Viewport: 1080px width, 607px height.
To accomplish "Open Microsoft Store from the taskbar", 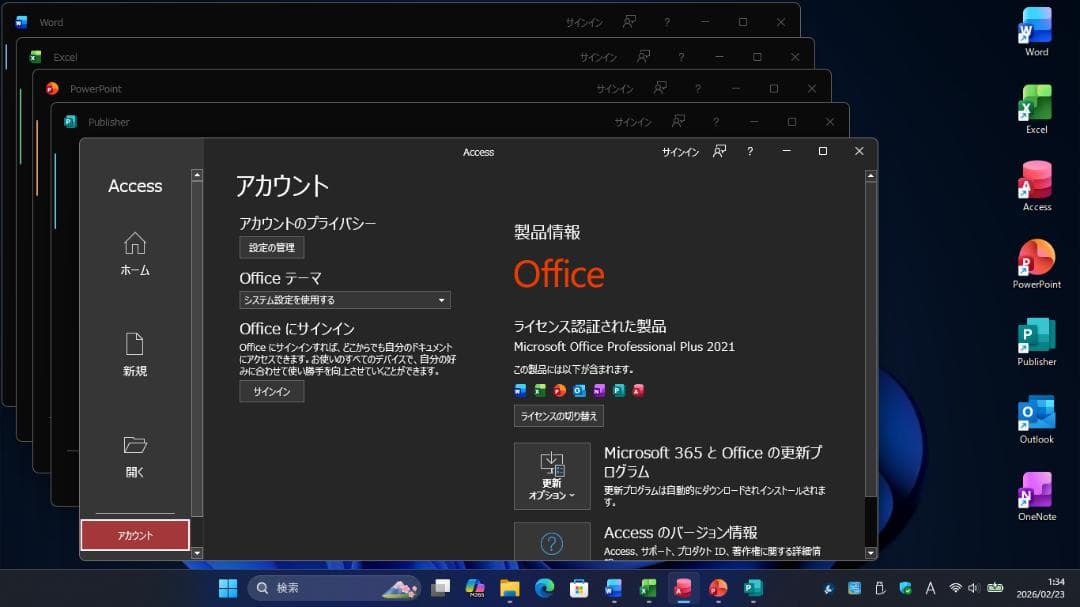I will point(579,588).
